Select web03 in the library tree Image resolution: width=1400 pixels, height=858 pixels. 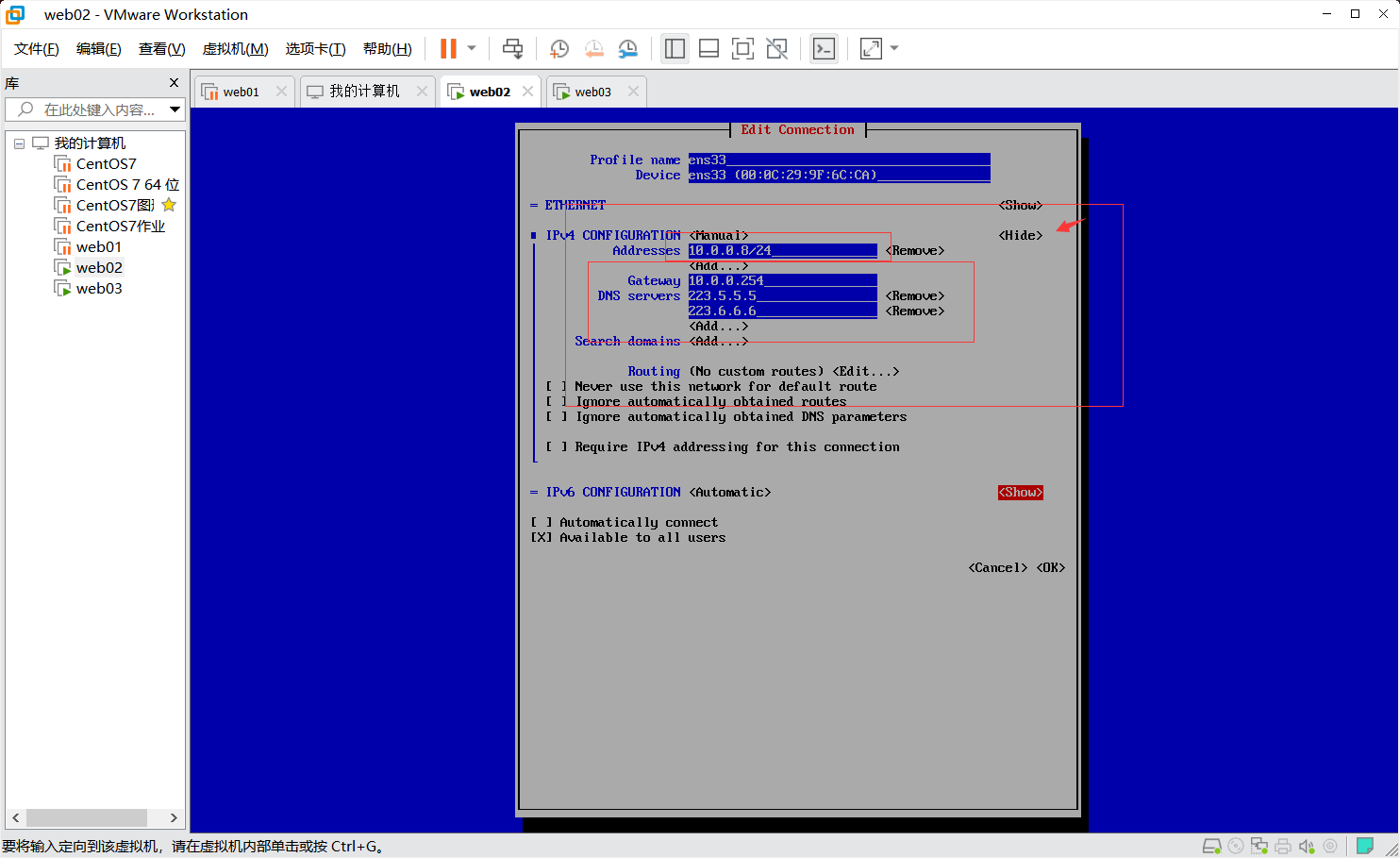99,289
